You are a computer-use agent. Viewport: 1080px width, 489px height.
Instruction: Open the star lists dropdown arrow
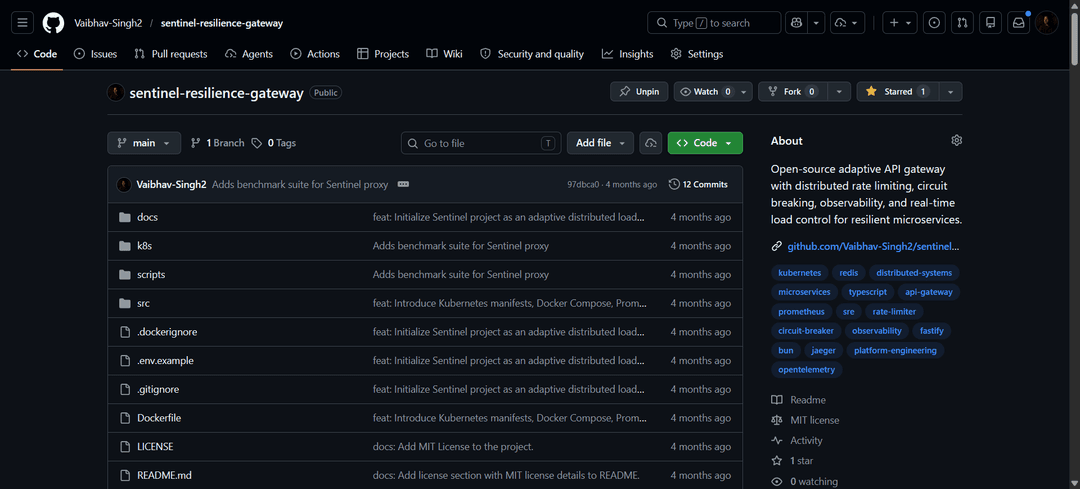pos(950,92)
